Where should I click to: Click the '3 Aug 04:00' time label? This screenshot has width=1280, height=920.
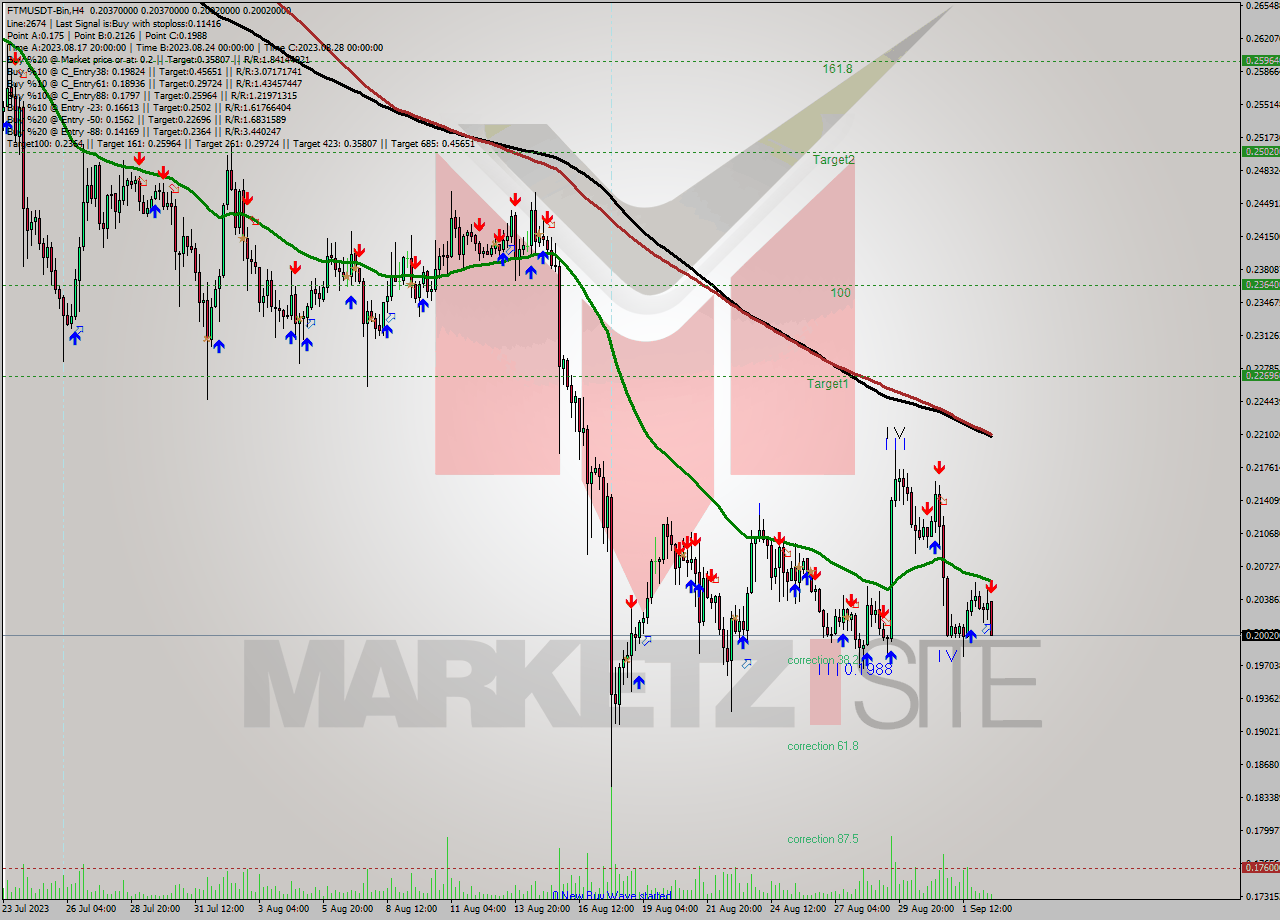click(x=284, y=909)
